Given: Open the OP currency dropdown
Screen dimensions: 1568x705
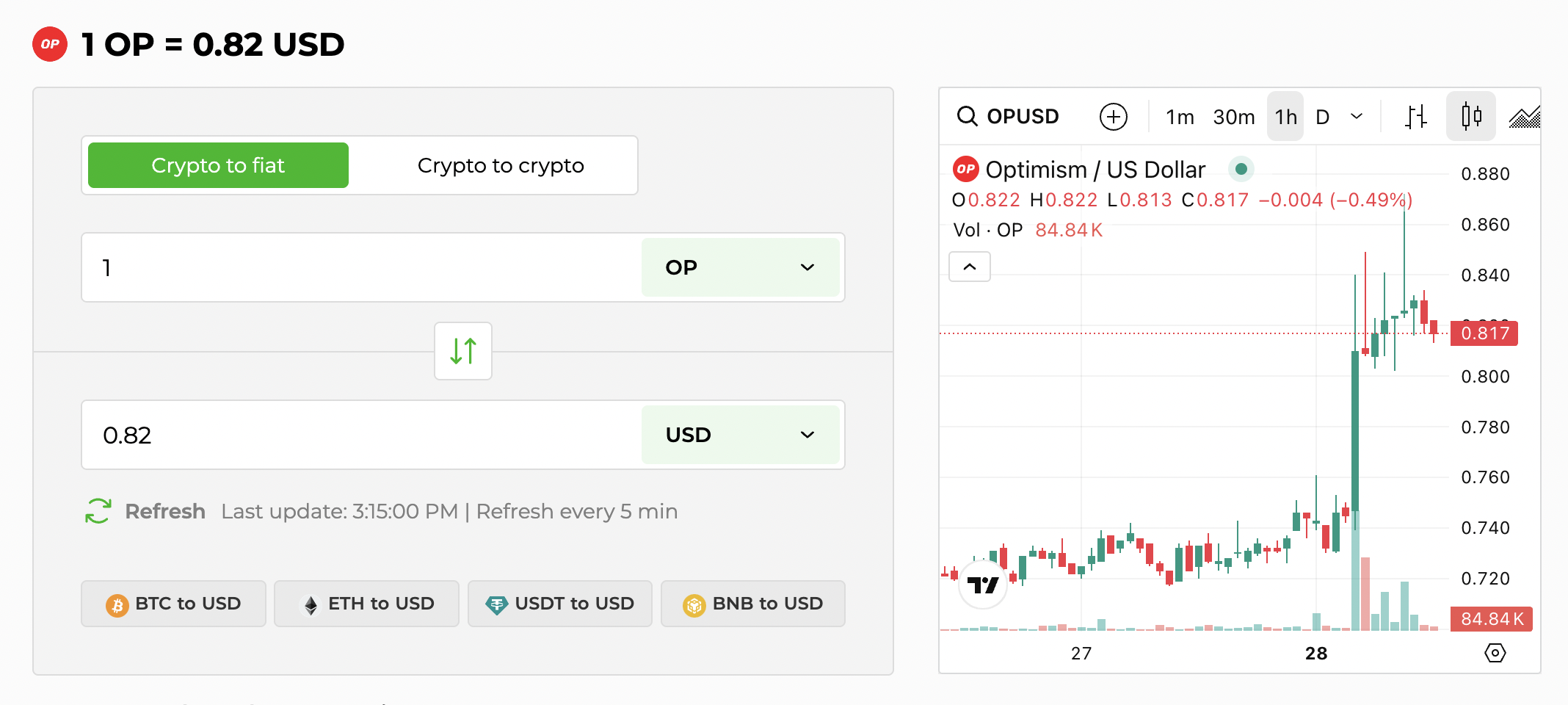Looking at the screenshot, I should (x=741, y=267).
